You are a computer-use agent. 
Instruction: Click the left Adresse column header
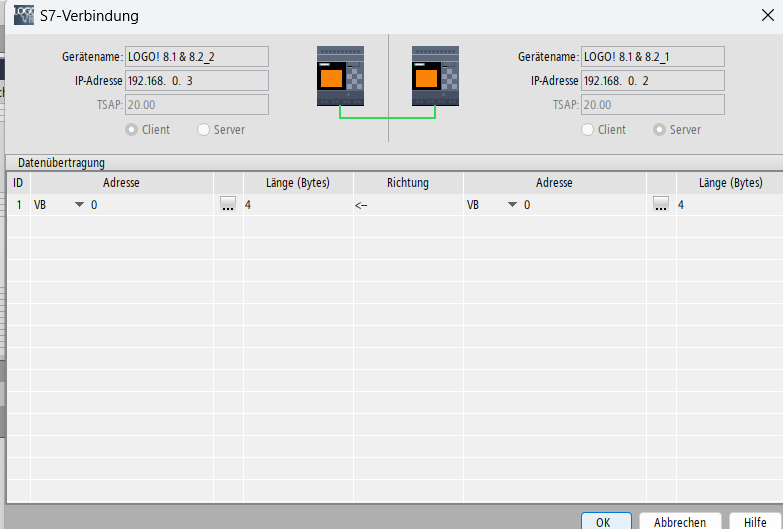pos(122,183)
